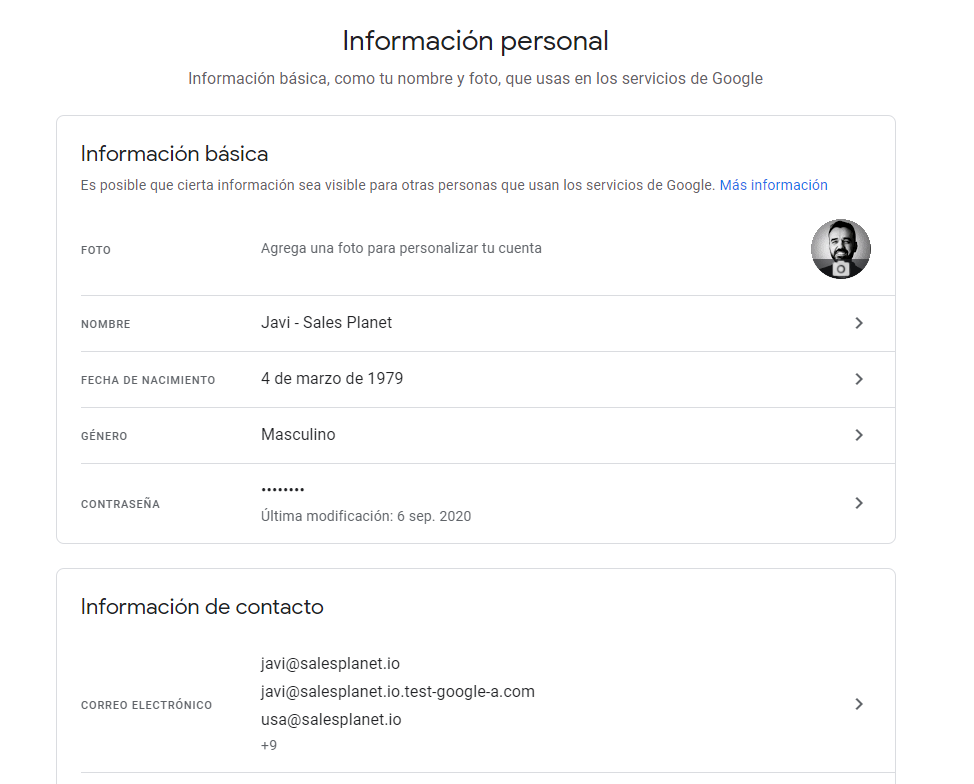The image size is (974, 784).
Task: Click the Agrega una foto prompt text
Action: coord(401,248)
